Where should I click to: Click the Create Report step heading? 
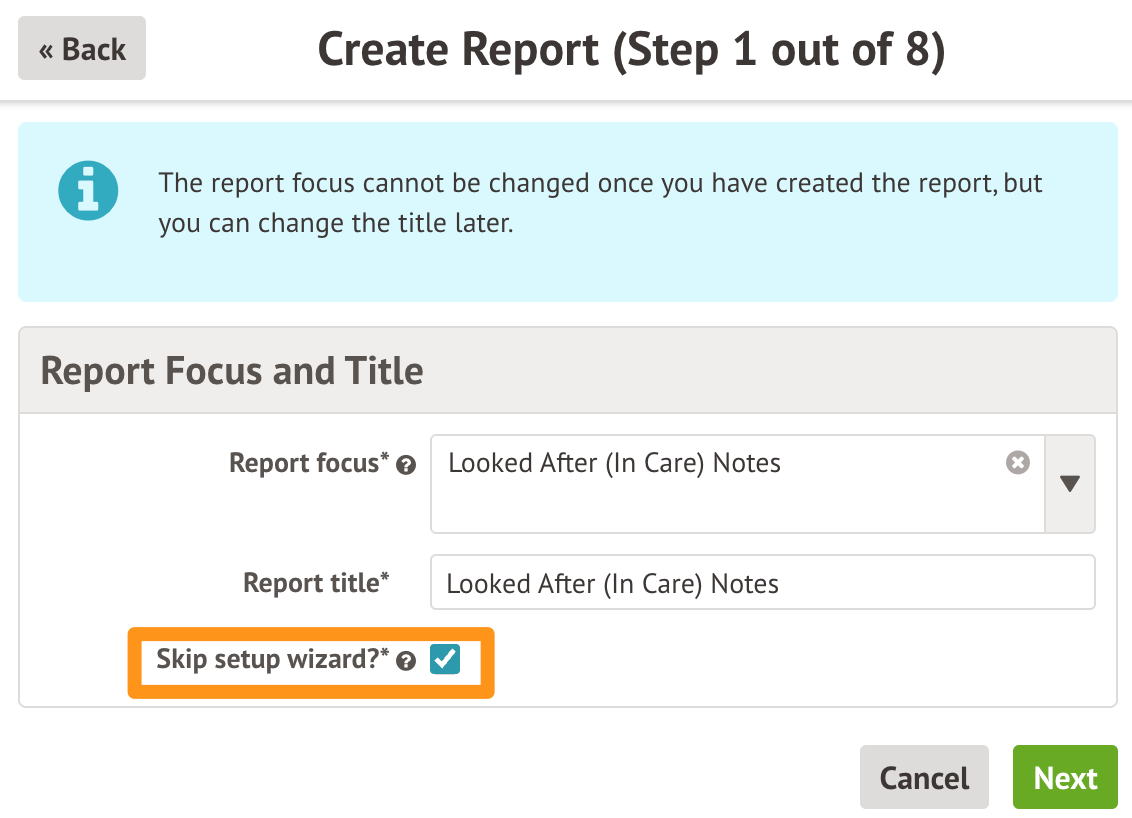tap(630, 50)
